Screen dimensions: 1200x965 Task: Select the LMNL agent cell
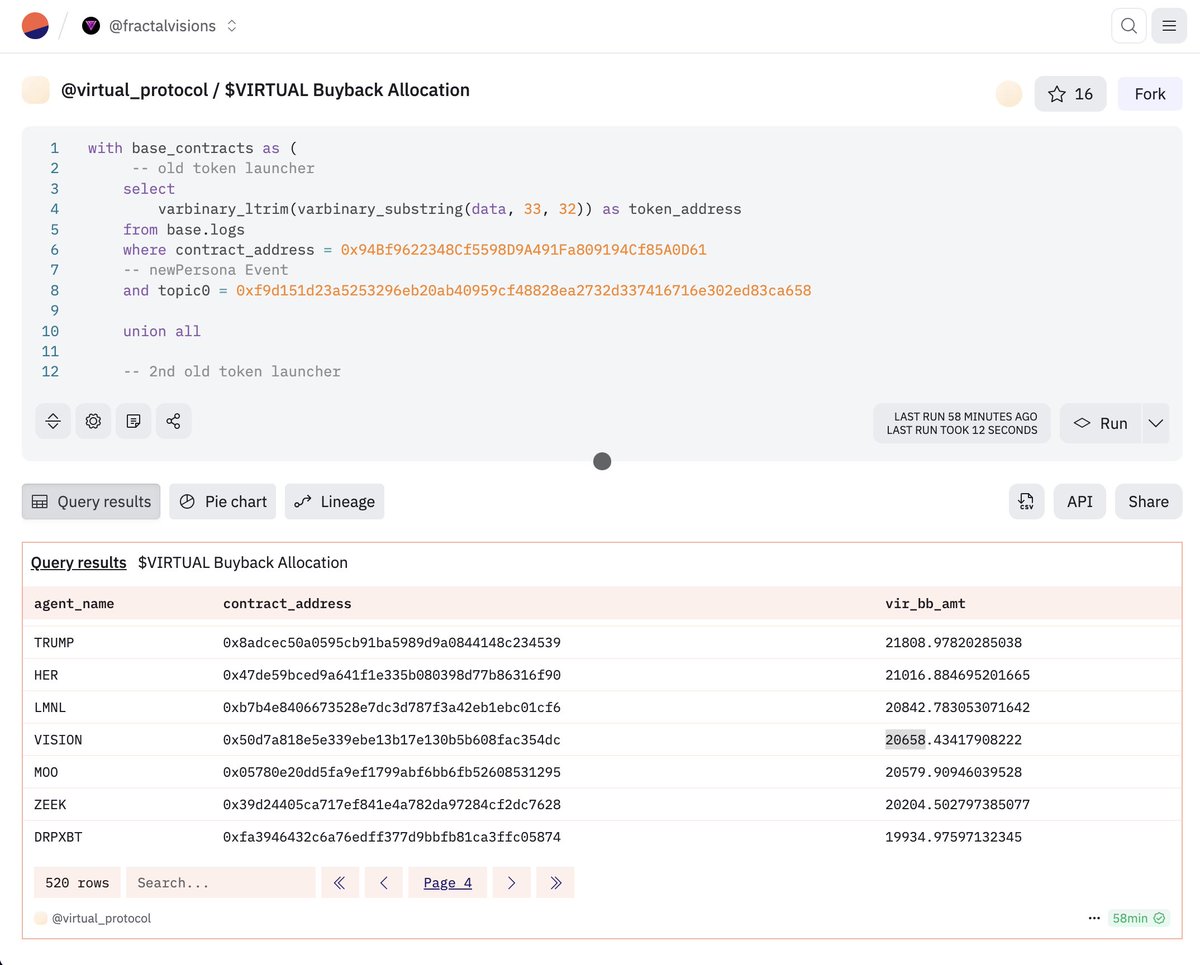tap(50, 707)
